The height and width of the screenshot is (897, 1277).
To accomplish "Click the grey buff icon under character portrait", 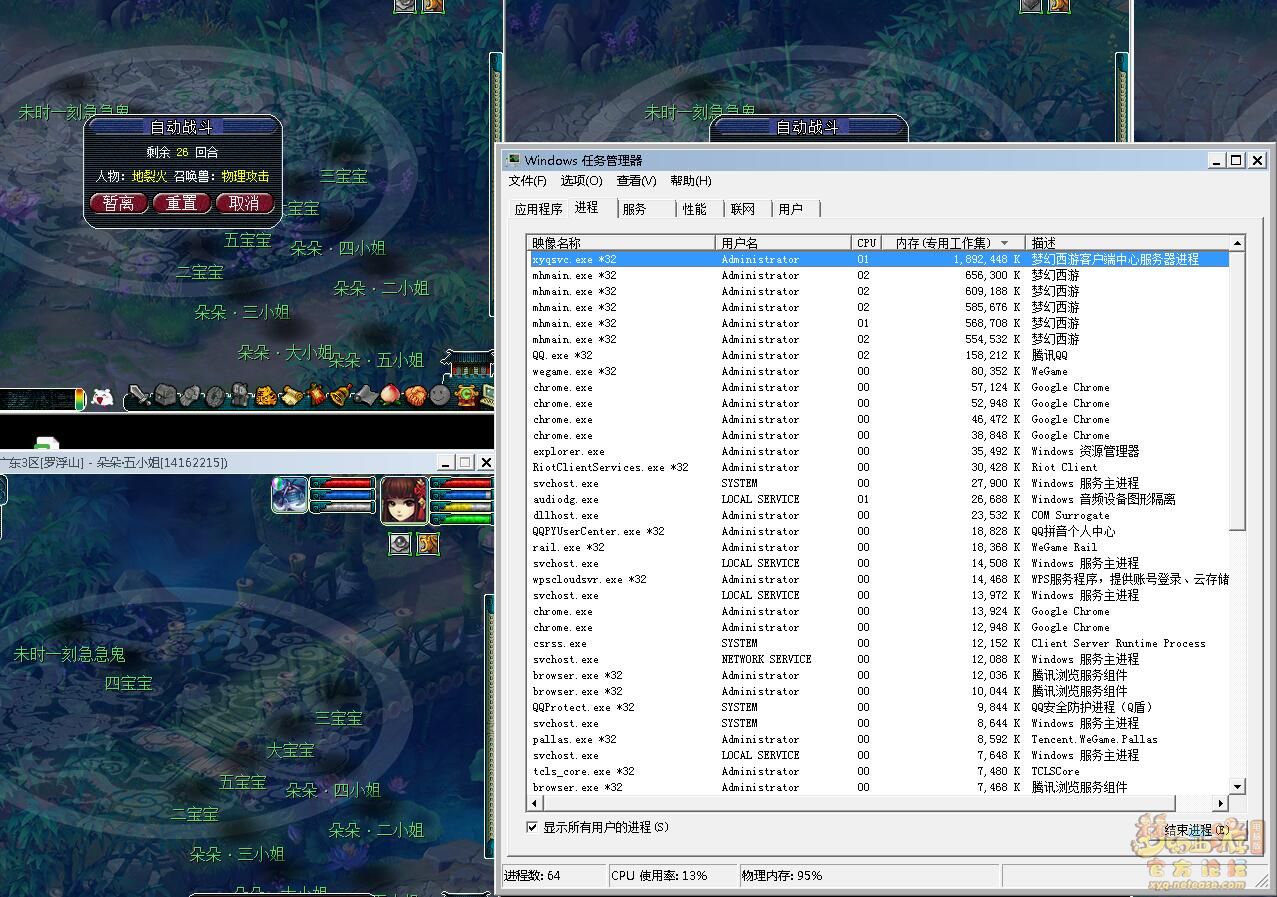I will [400, 543].
